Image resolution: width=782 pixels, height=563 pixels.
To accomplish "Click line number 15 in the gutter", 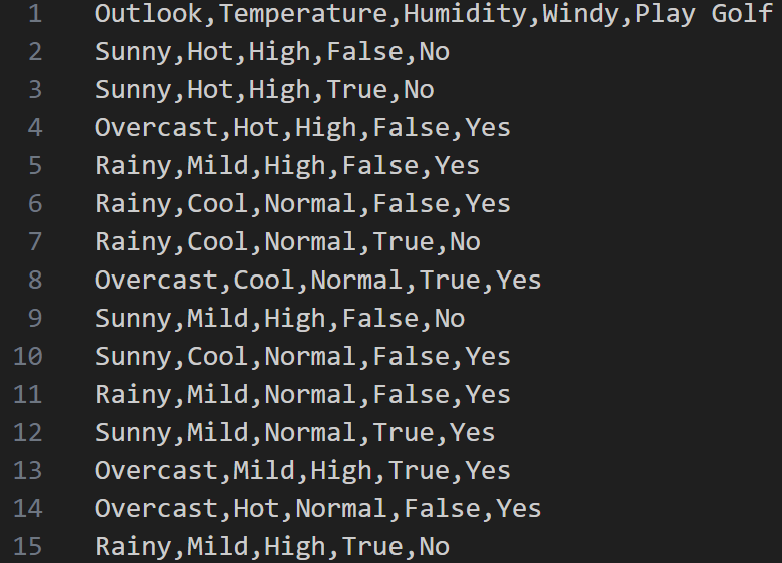I will pos(28,547).
